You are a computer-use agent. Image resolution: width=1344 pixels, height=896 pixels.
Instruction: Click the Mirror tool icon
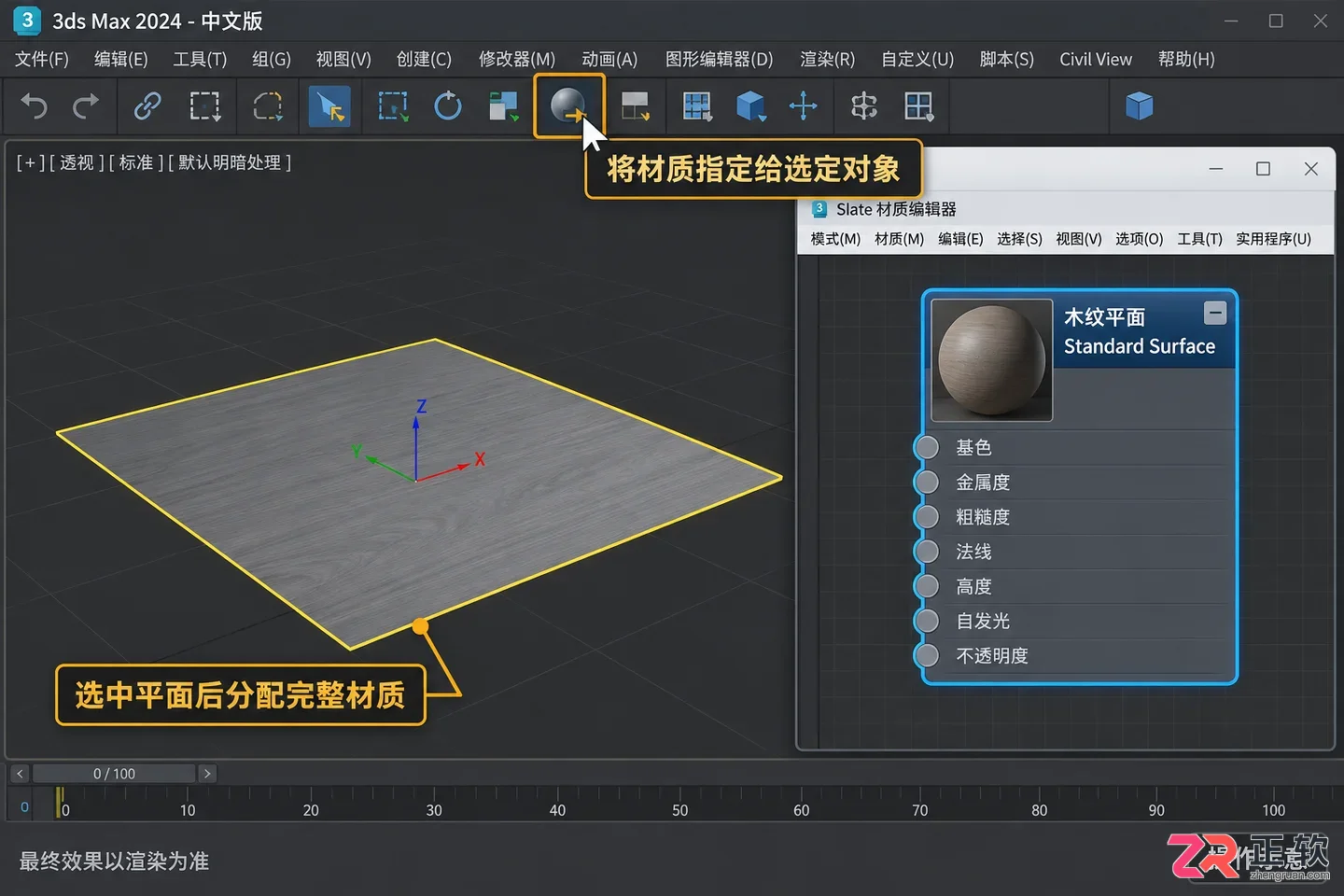[x=864, y=106]
